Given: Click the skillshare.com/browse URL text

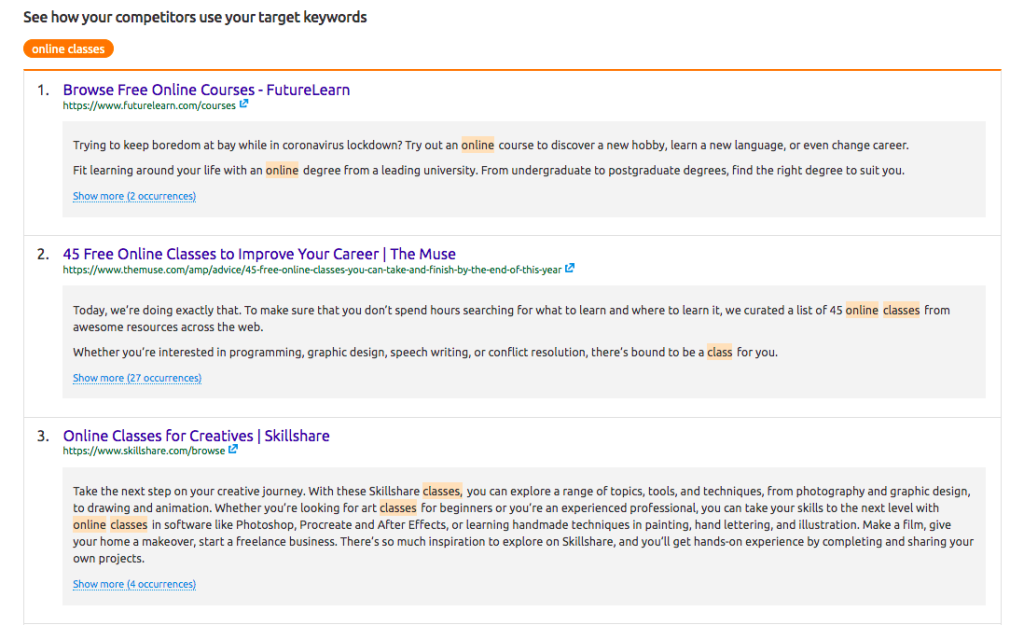Looking at the screenshot, I should (143, 451).
